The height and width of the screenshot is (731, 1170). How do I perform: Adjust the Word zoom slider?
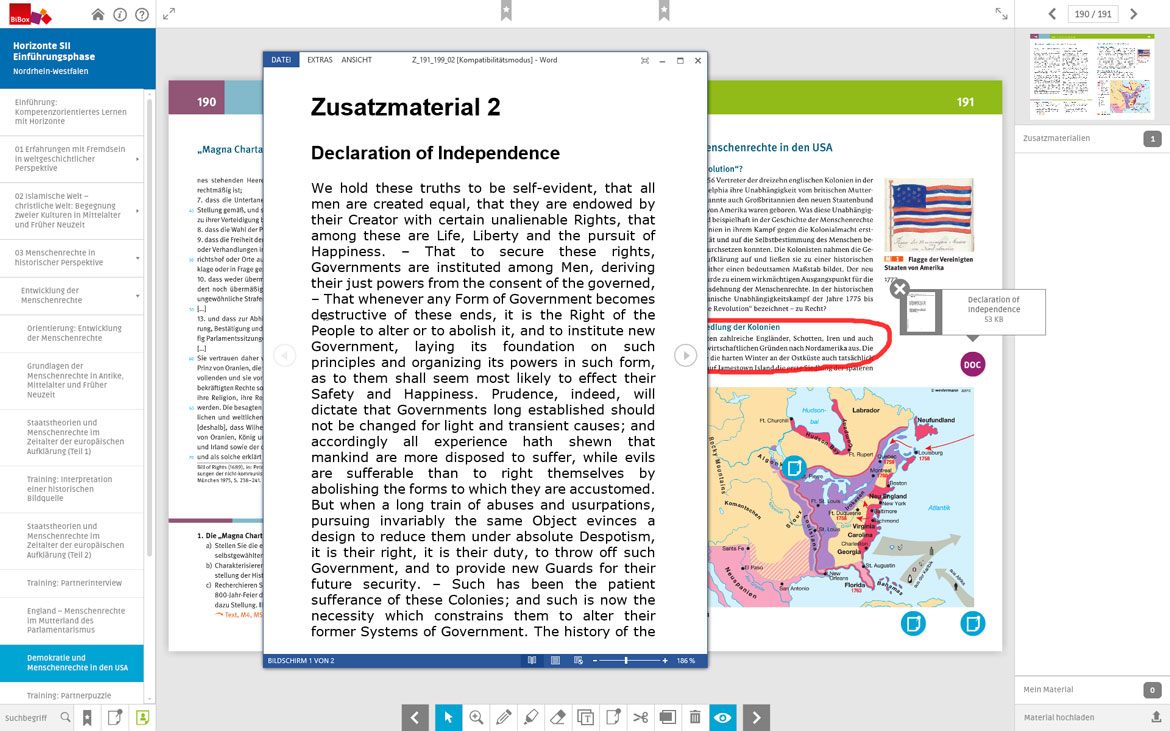click(627, 661)
